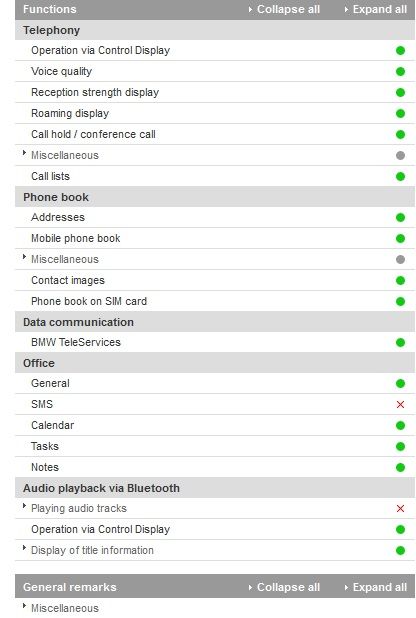Click the red X beside Playing audio tracks
Image resolution: width=416 pixels, height=618 pixels.
(400, 508)
